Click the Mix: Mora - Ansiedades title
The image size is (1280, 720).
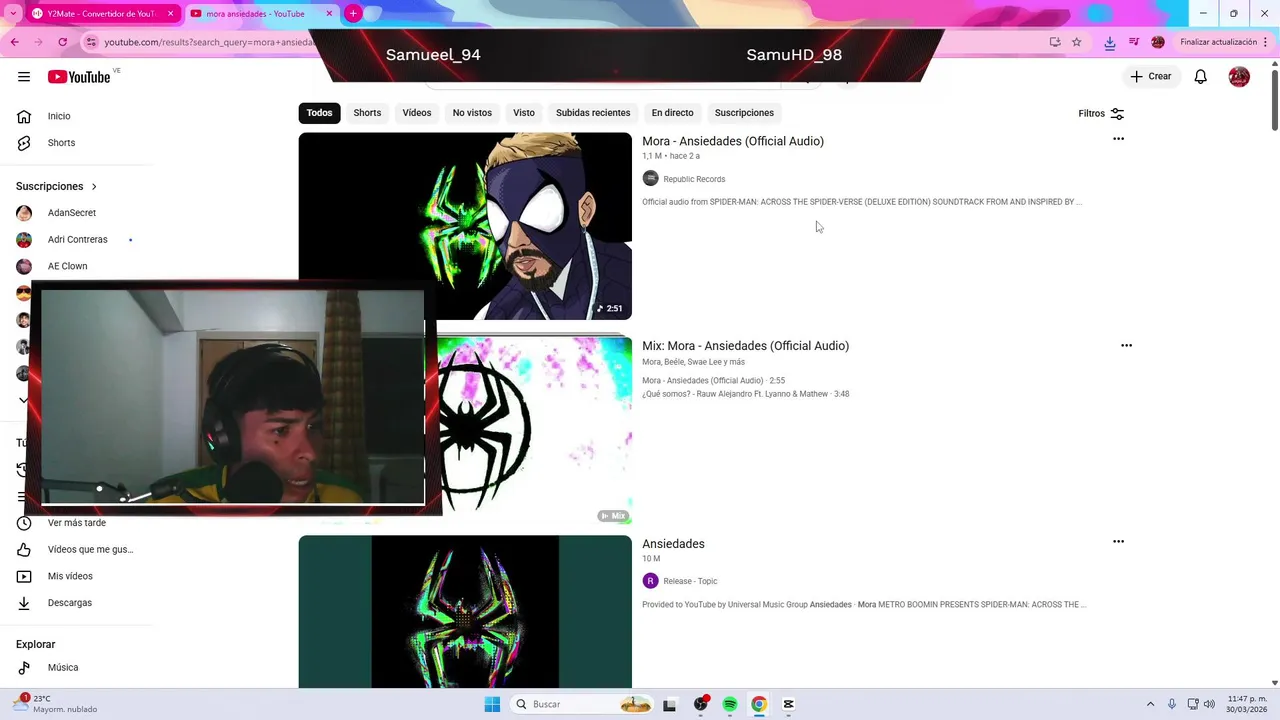click(745, 346)
